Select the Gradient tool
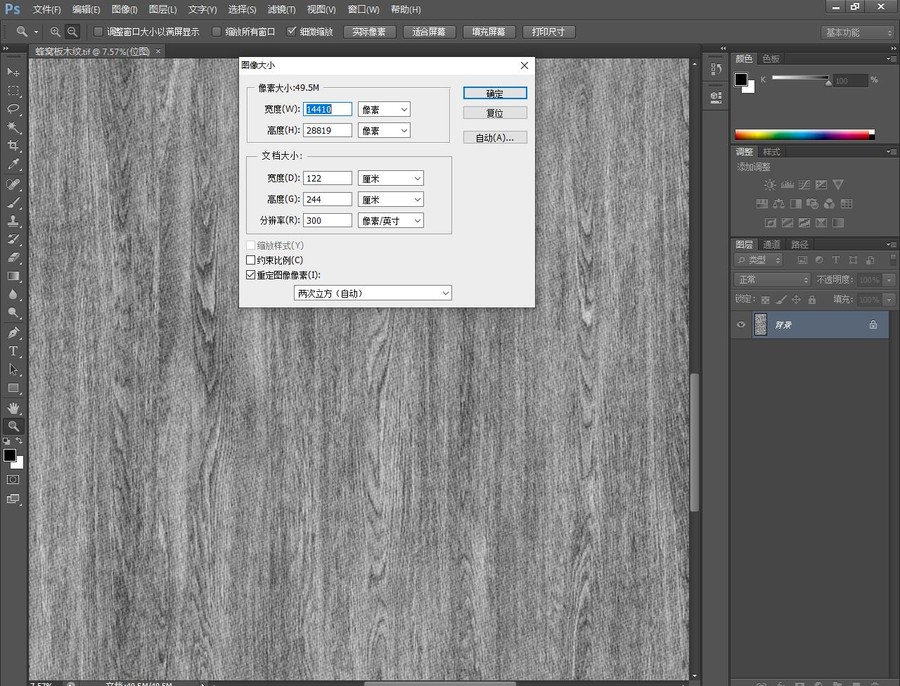 click(x=13, y=276)
